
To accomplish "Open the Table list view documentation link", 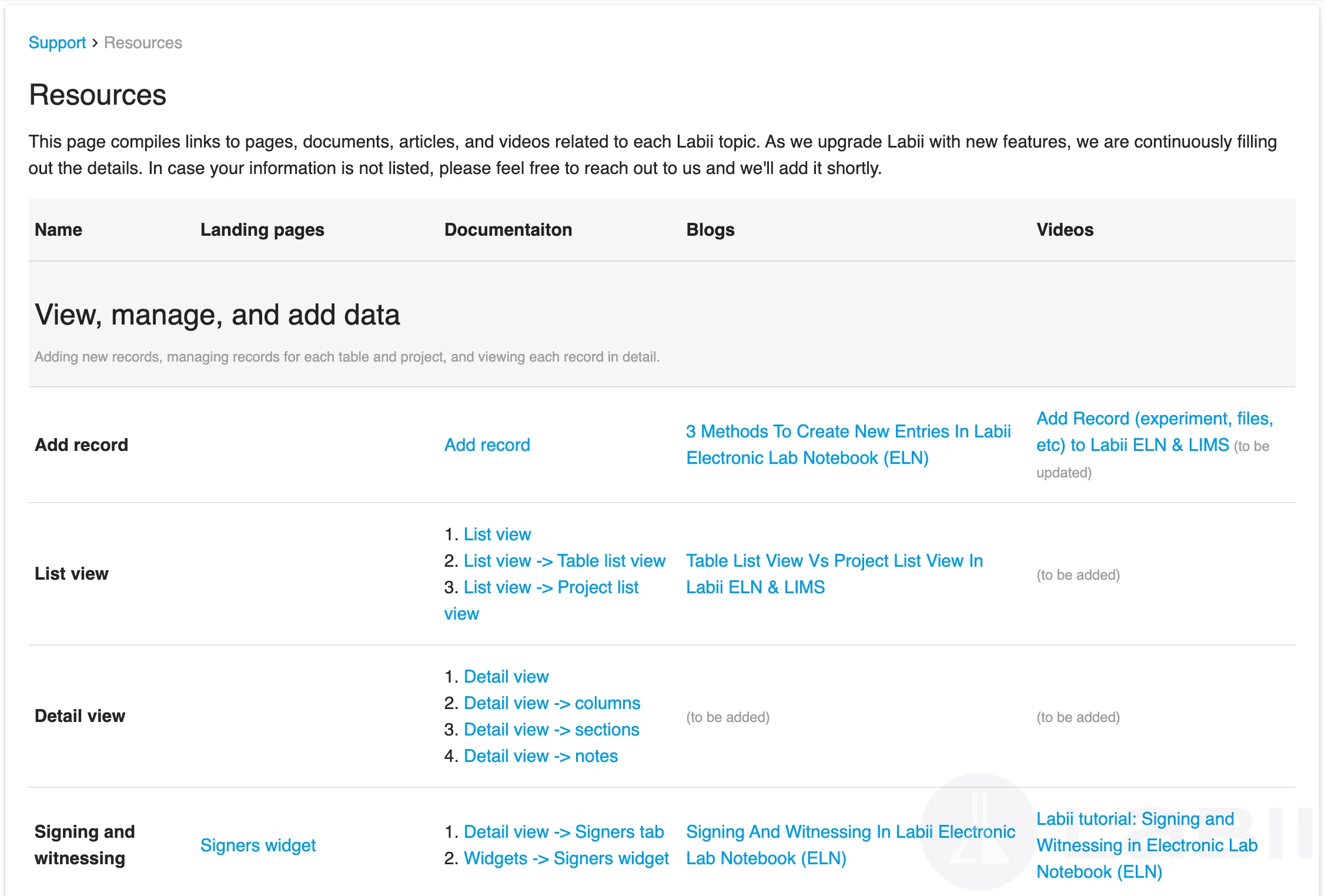I will [564, 561].
